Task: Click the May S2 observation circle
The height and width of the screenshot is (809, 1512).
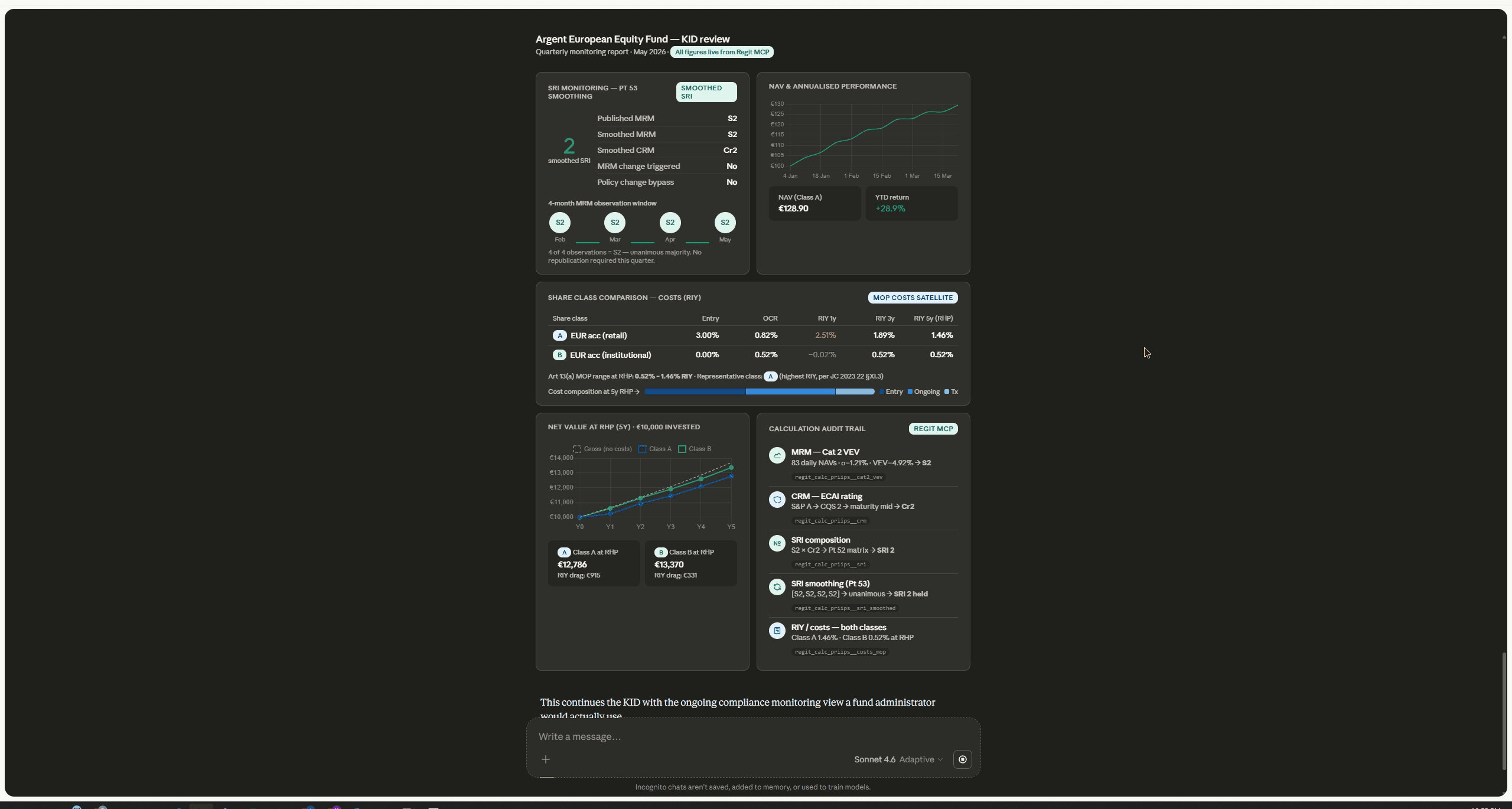Action: (725, 223)
